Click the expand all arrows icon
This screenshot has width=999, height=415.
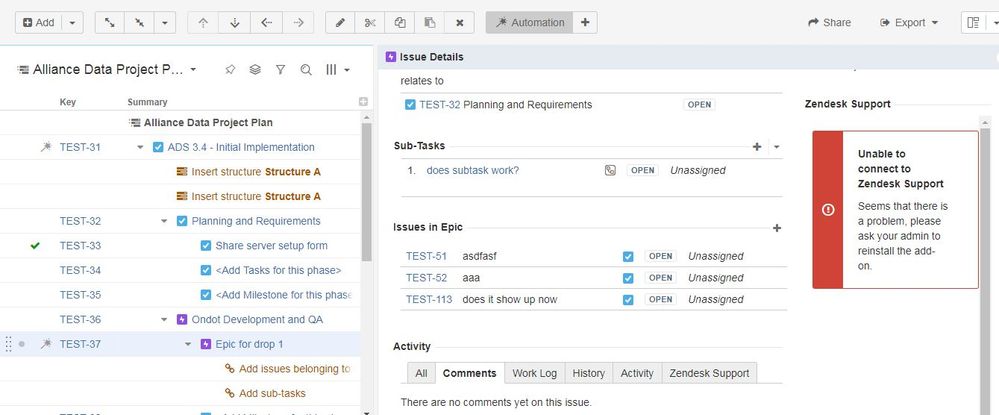click(110, 22)
